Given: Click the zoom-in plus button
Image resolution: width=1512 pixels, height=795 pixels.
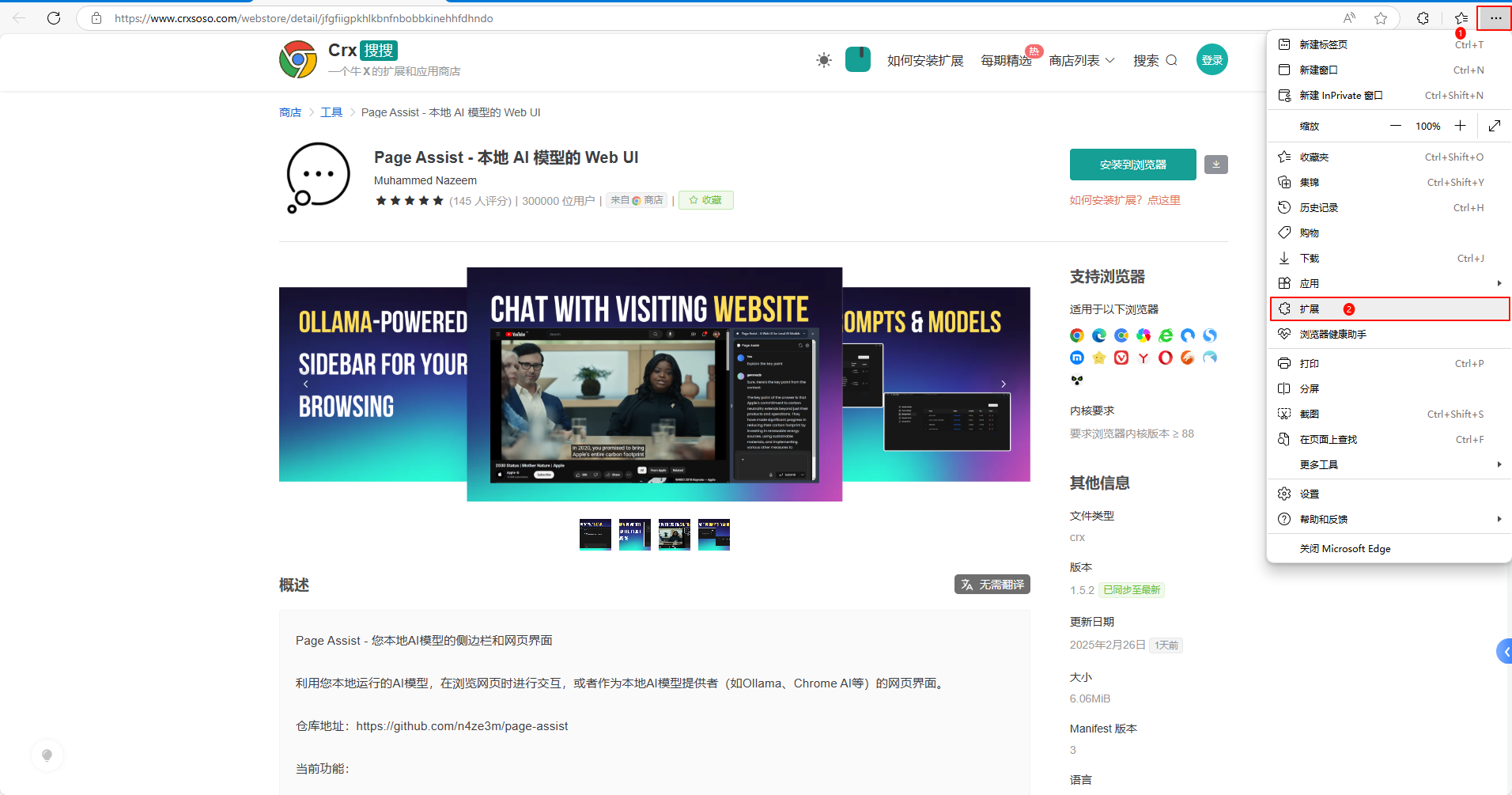Looking at the screenshot, I should pos(1460,126).
